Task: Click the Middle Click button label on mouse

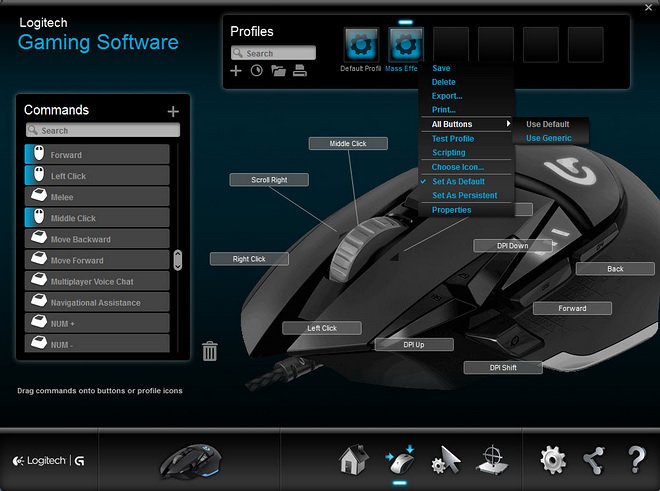Action: pyautogui.click(x=348, y=144)
